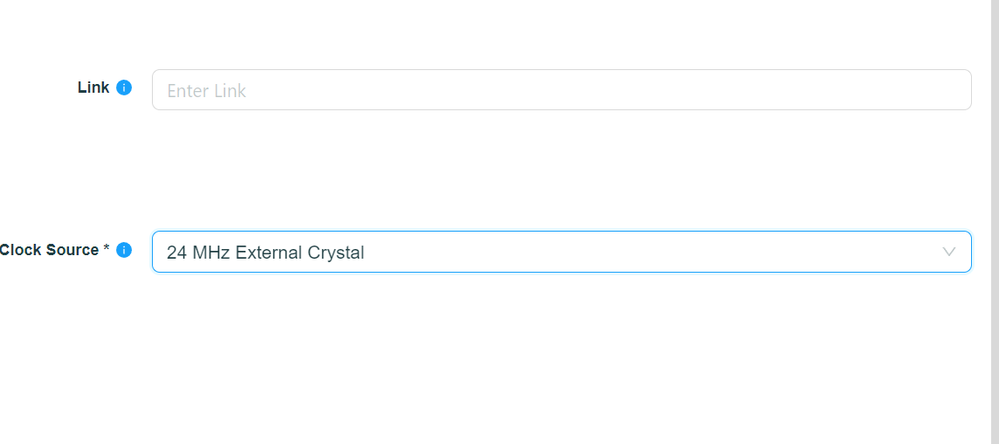Click the highlighted Clock Source select box
The height and width of the screenshot is (444, 999).
click(561, 252)
